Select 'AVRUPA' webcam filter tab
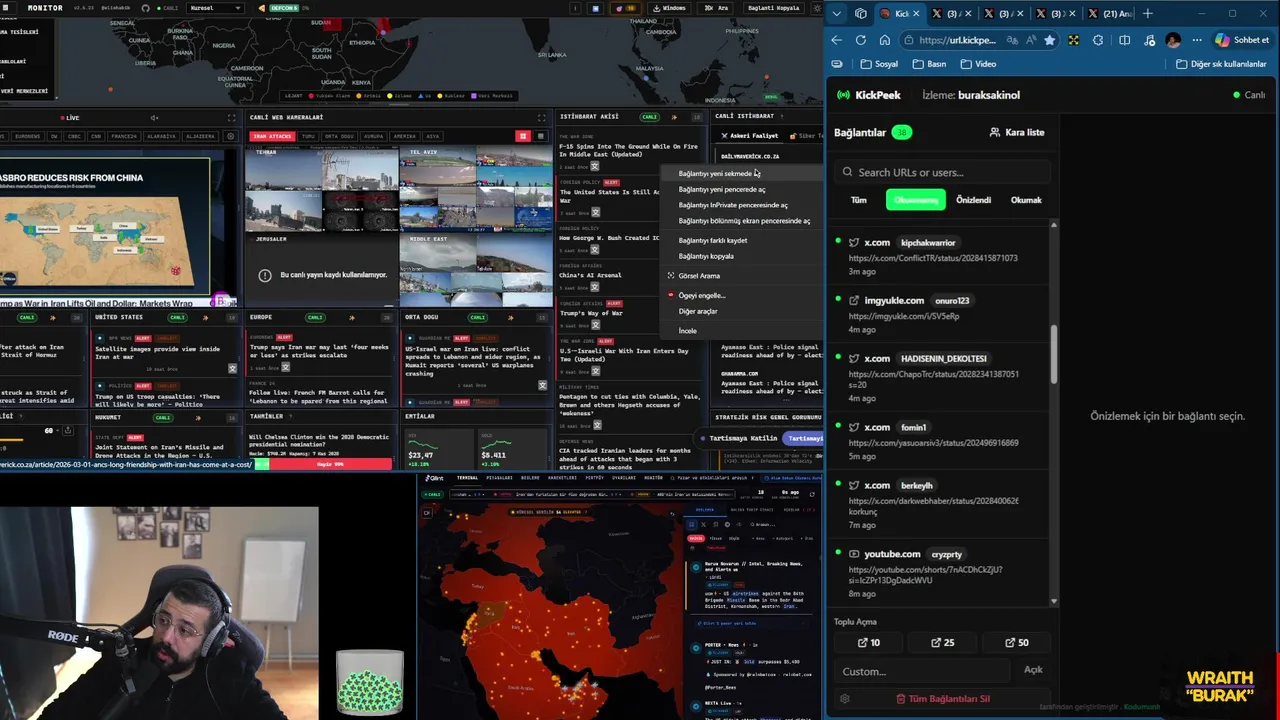The height and width of the screenshot is (720, 1280). point(373,136)
